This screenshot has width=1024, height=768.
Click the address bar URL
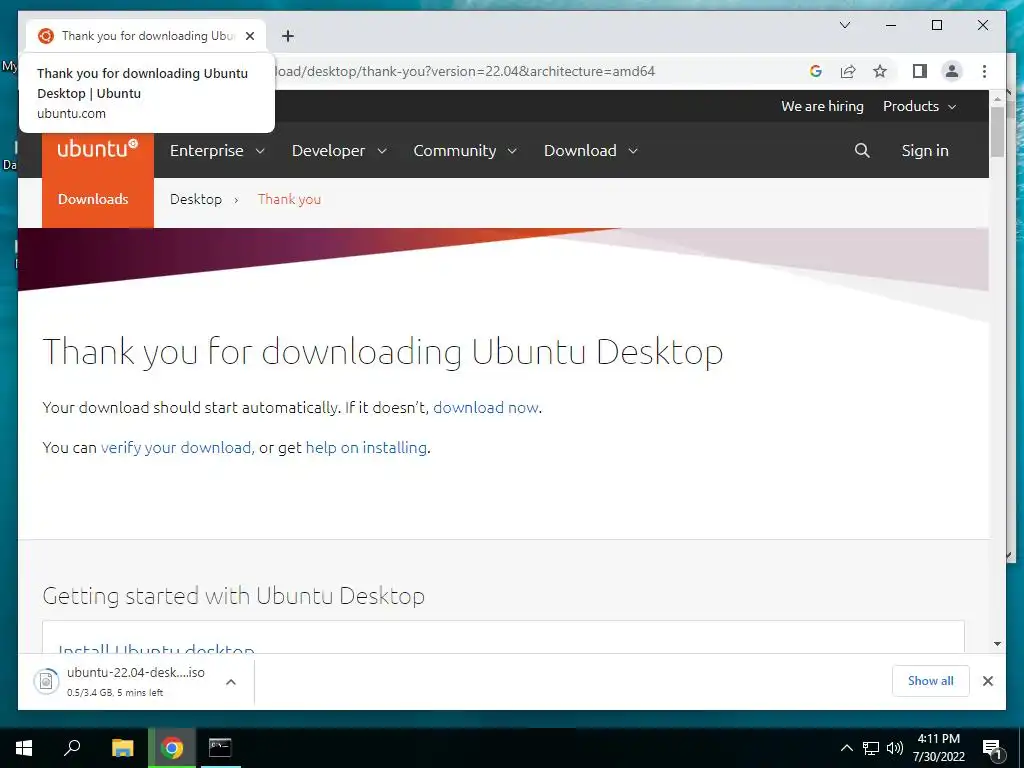tap(464, 71)
